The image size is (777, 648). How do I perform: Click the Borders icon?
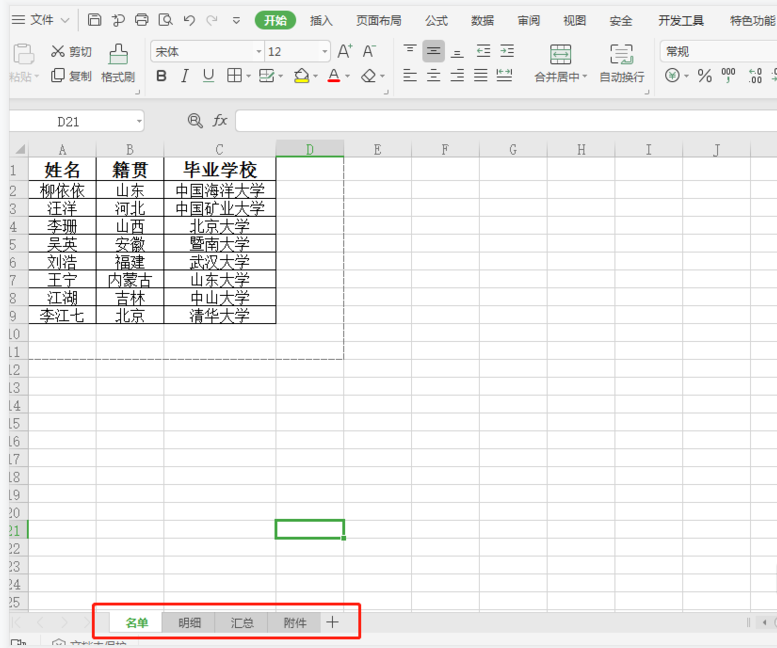click(x=234, y=75)
